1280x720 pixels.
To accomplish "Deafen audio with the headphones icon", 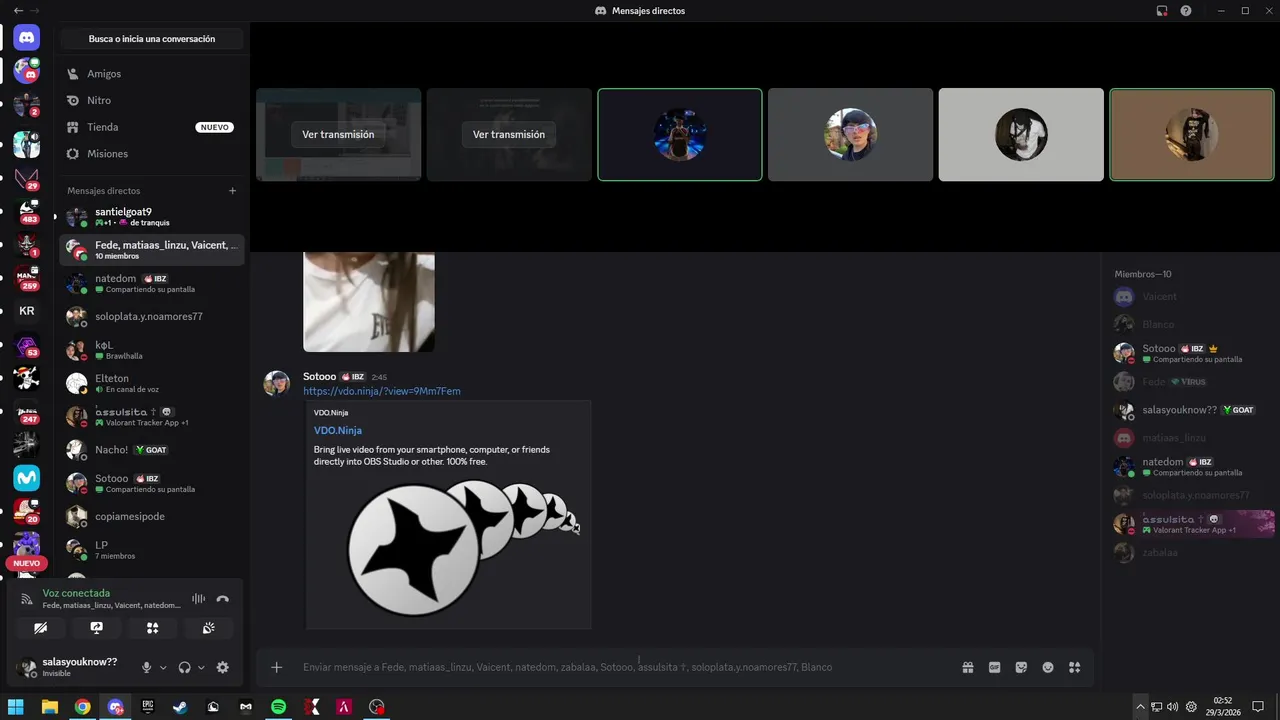I will 184,667.
